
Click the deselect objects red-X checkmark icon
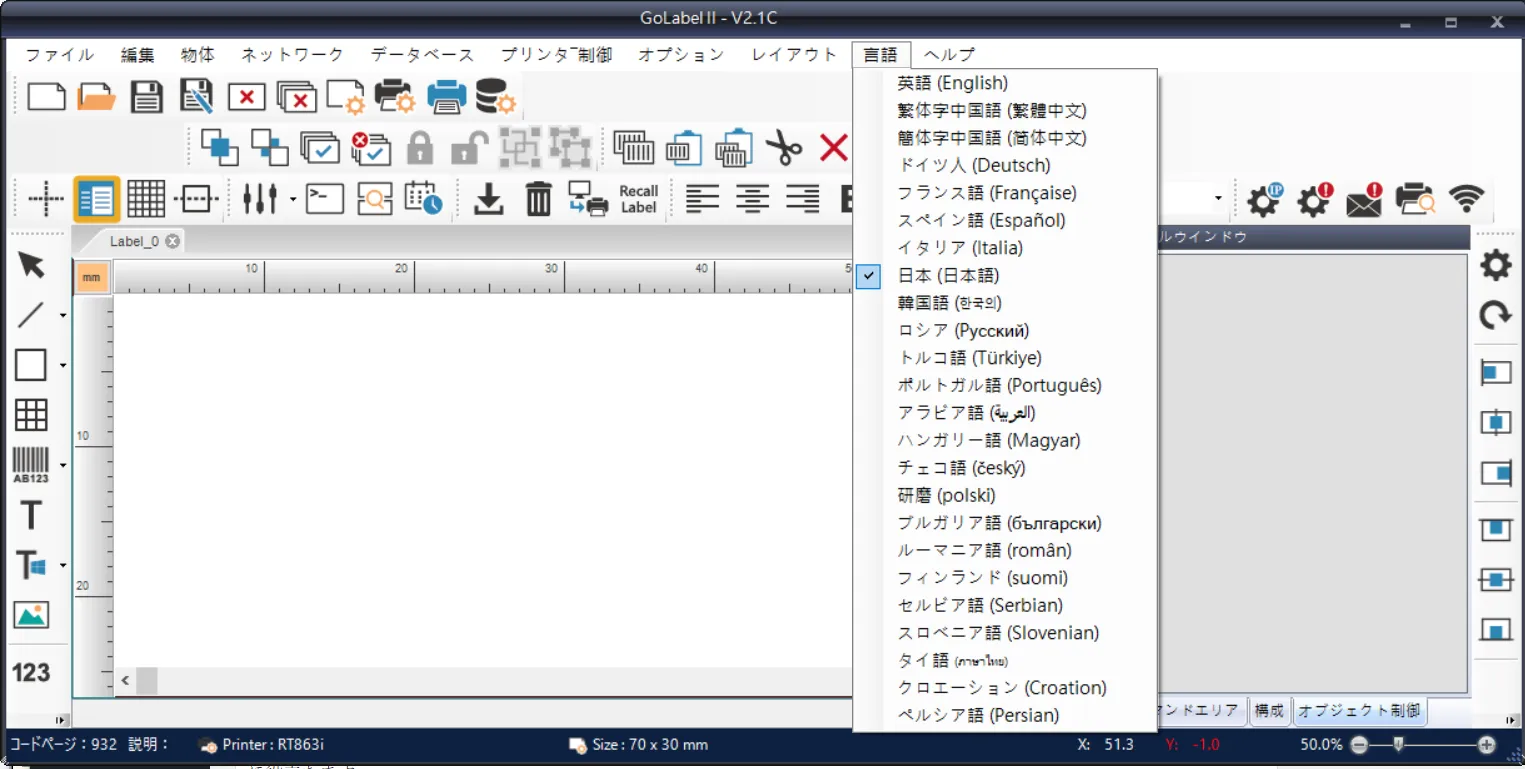[x=370, y=148]
